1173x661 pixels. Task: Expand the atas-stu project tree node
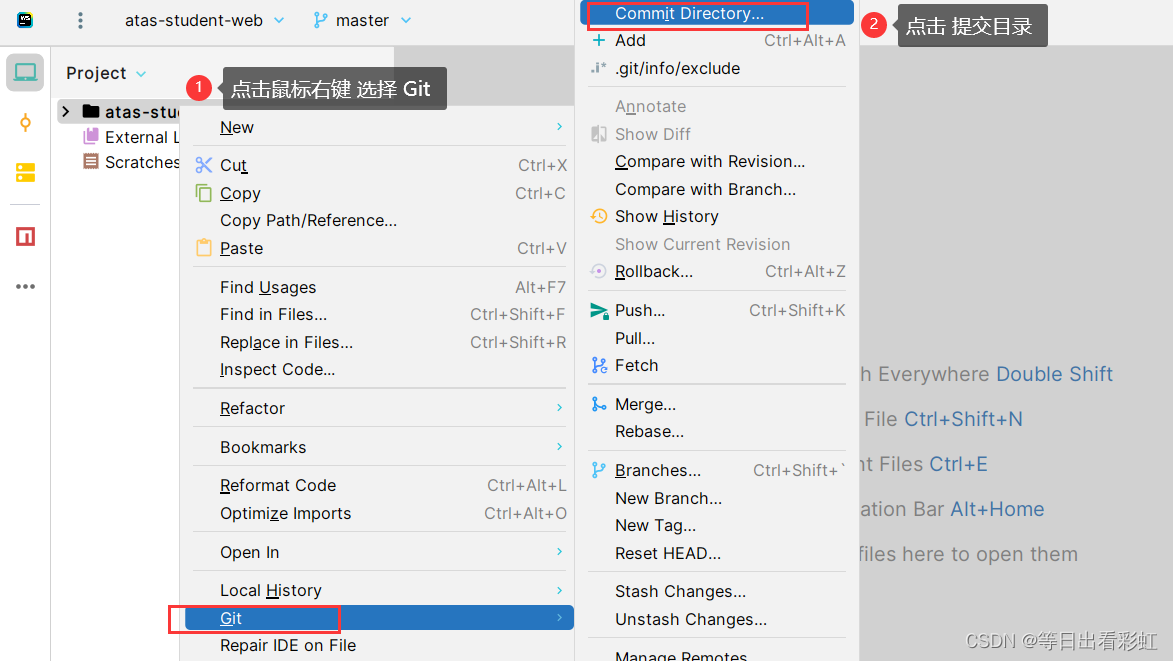(66, 111)
